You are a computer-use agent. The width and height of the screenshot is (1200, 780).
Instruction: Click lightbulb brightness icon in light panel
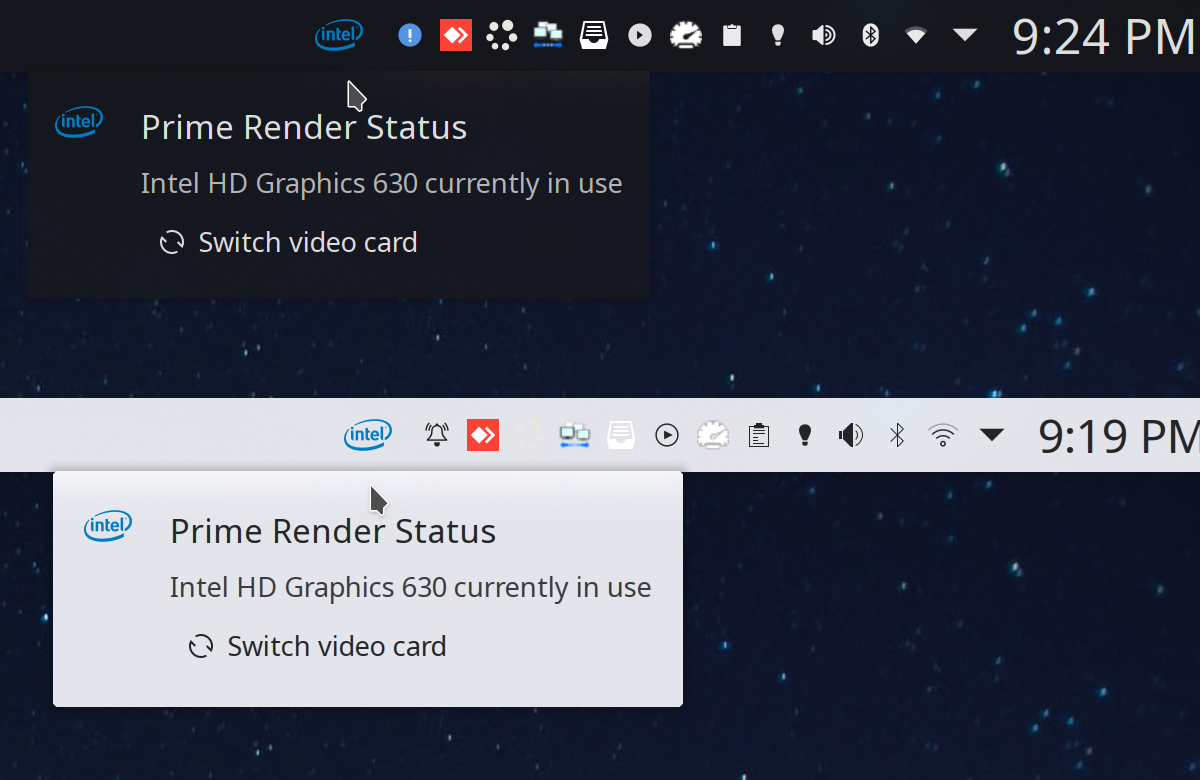click(x=804, y=435)
